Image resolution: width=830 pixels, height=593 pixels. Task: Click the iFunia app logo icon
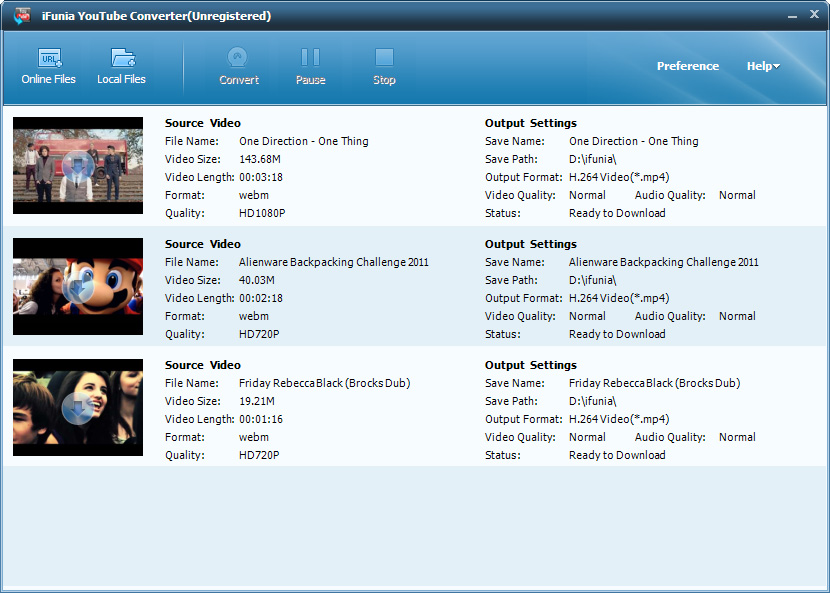[22, 16]
